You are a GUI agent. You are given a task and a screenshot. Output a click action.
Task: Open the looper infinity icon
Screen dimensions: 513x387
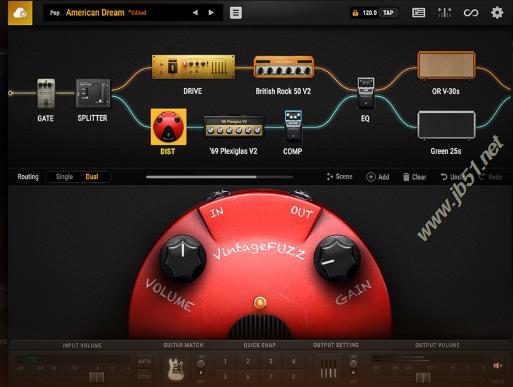pos(471,13)
